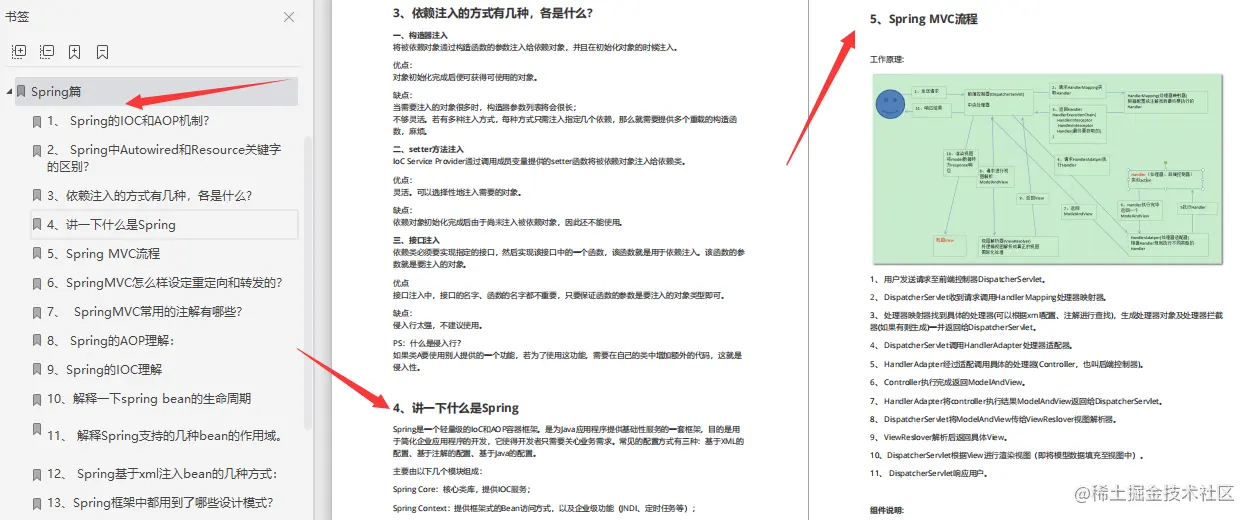
Task: Click the Spring Context line
Action: point(544,508)
